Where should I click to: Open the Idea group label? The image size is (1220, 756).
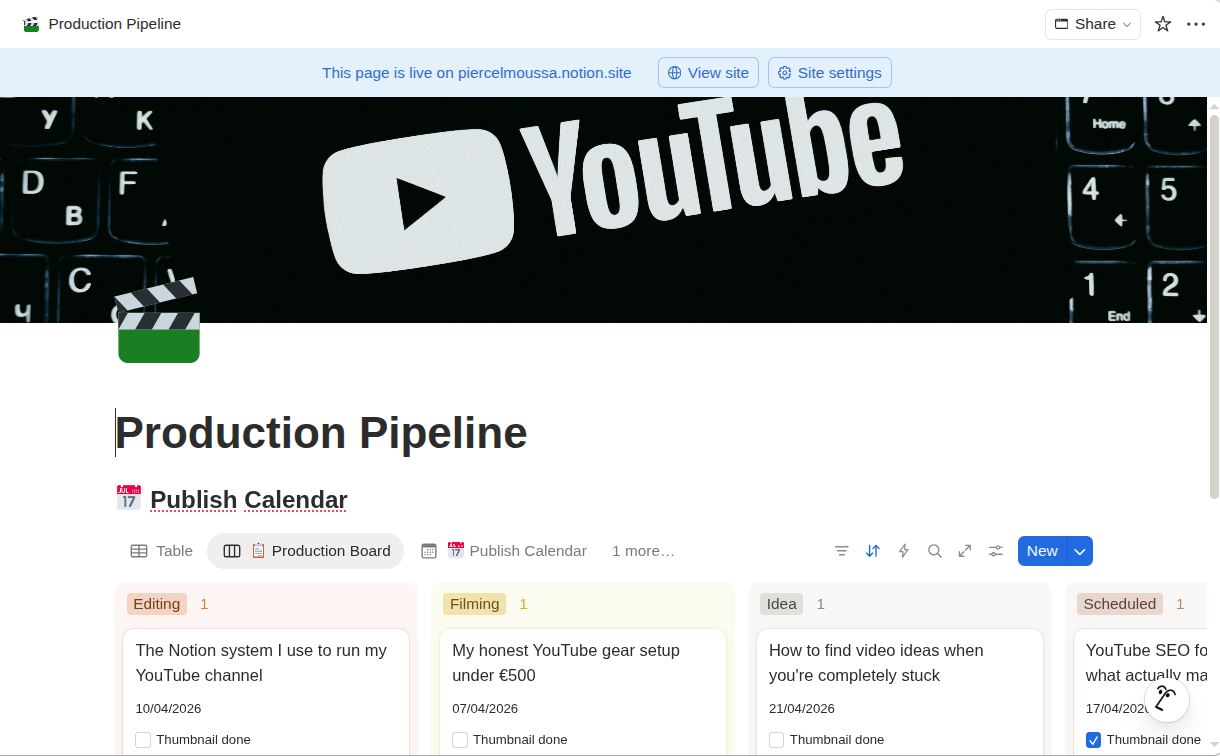[x=782, y=604]
